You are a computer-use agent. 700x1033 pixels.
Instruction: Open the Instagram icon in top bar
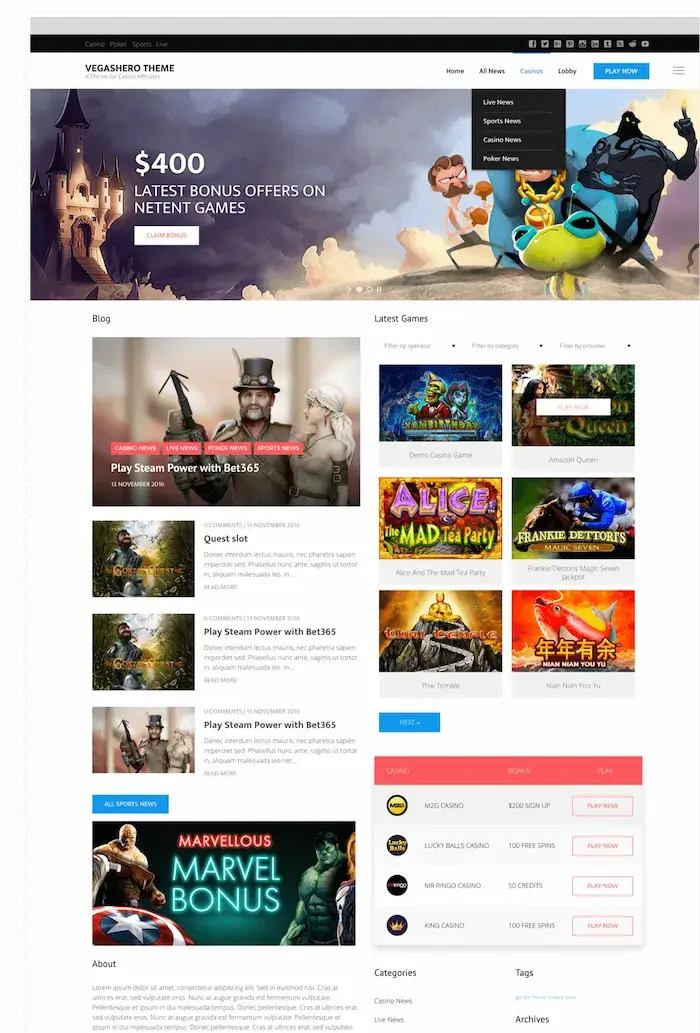tap(582, 44)
